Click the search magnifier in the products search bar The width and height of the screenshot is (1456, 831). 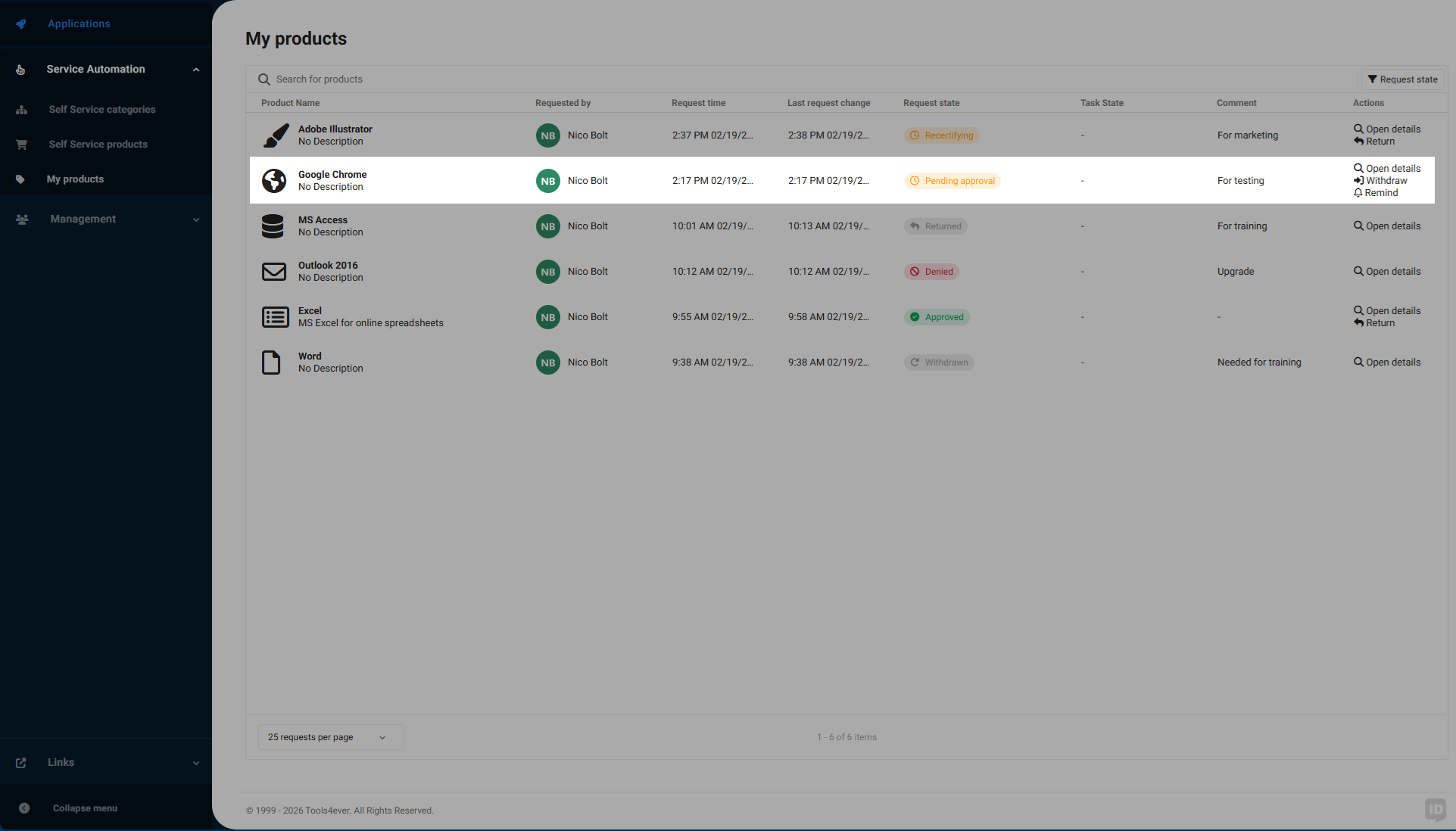pyautogui.click(x=263, y=79)
